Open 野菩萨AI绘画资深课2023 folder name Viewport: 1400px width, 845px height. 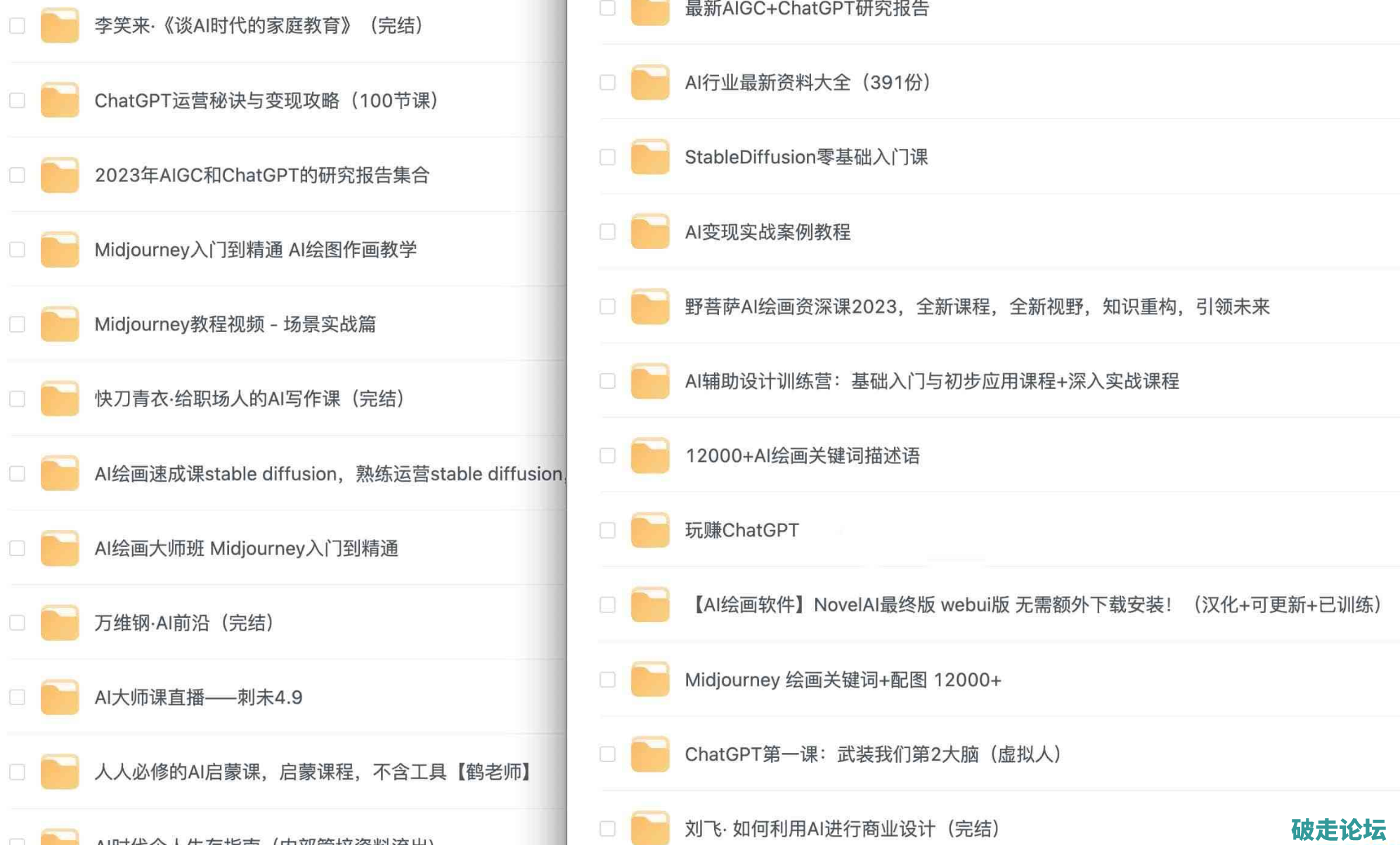pyautogui.click(x=977, y=307)
